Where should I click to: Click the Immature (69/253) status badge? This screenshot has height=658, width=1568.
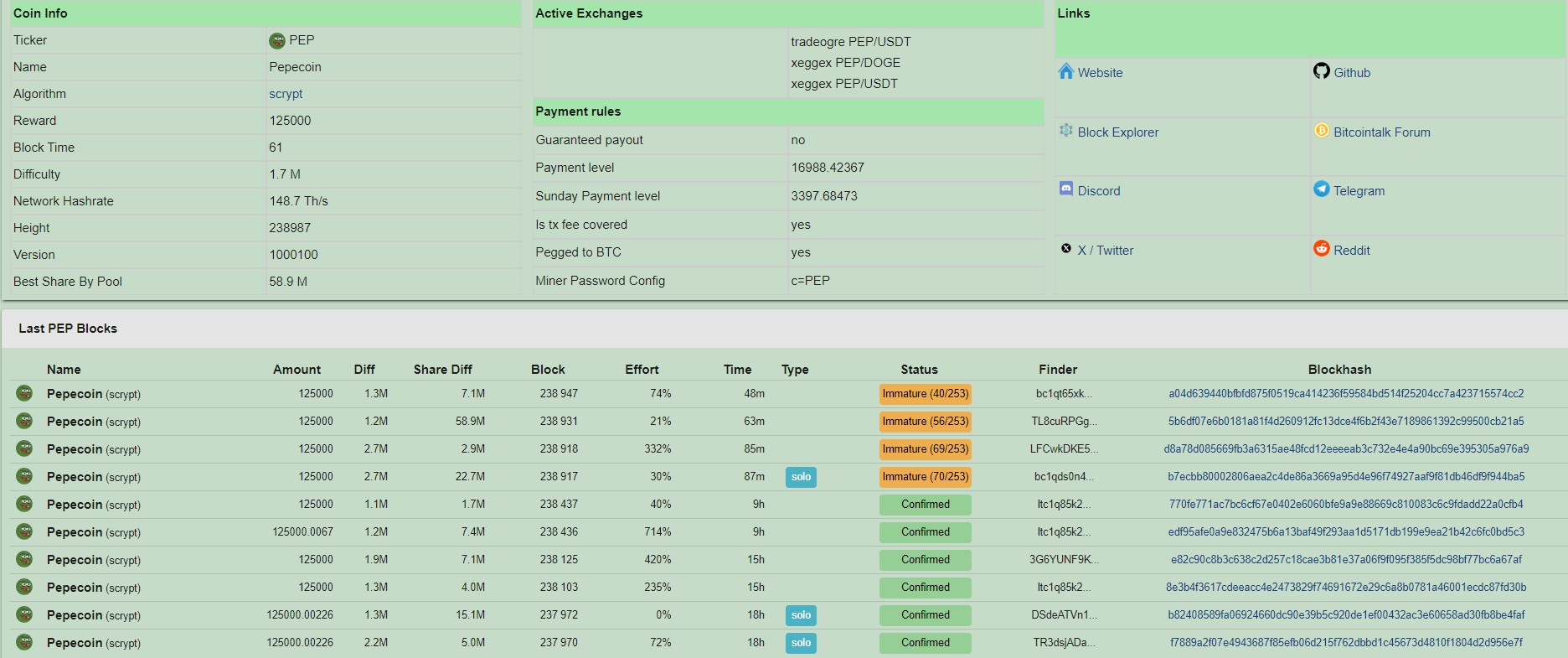click(926, 448)
